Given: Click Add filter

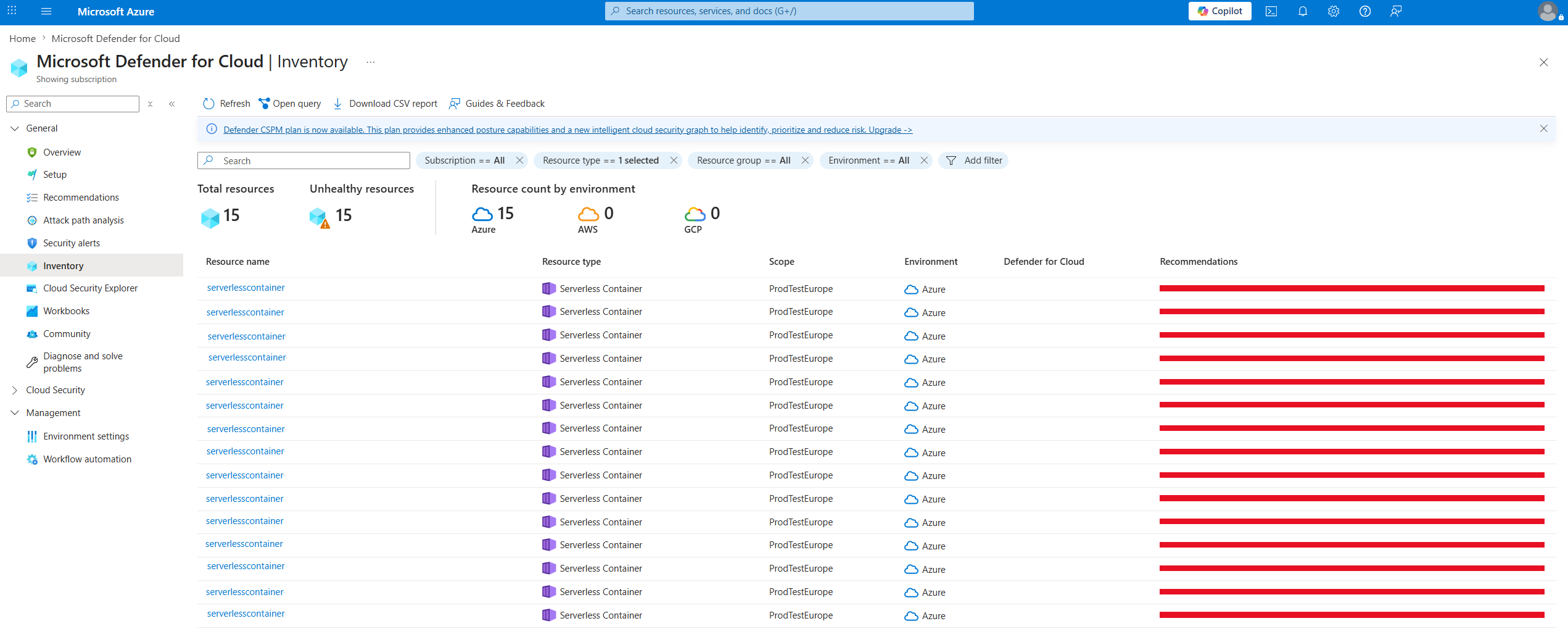Looking at the screenshot, I should [974, 160].
